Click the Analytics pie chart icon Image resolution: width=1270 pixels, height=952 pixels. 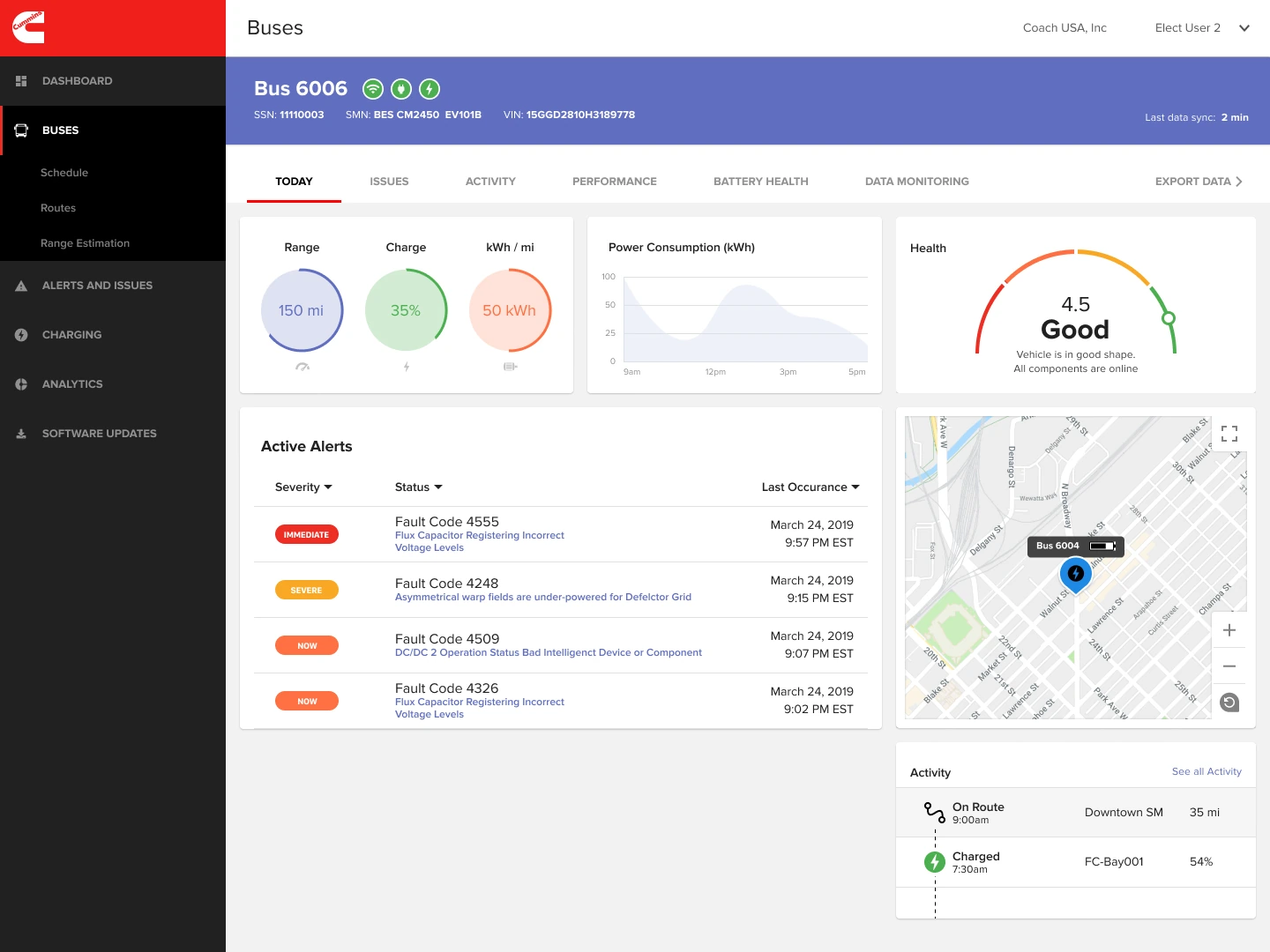click(x=21, y=384)
